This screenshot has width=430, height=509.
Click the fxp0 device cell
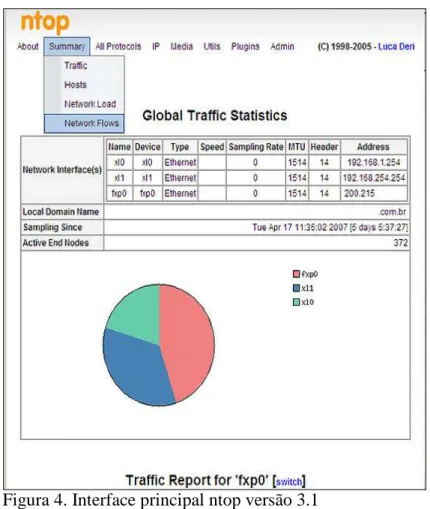pos(147,193)
